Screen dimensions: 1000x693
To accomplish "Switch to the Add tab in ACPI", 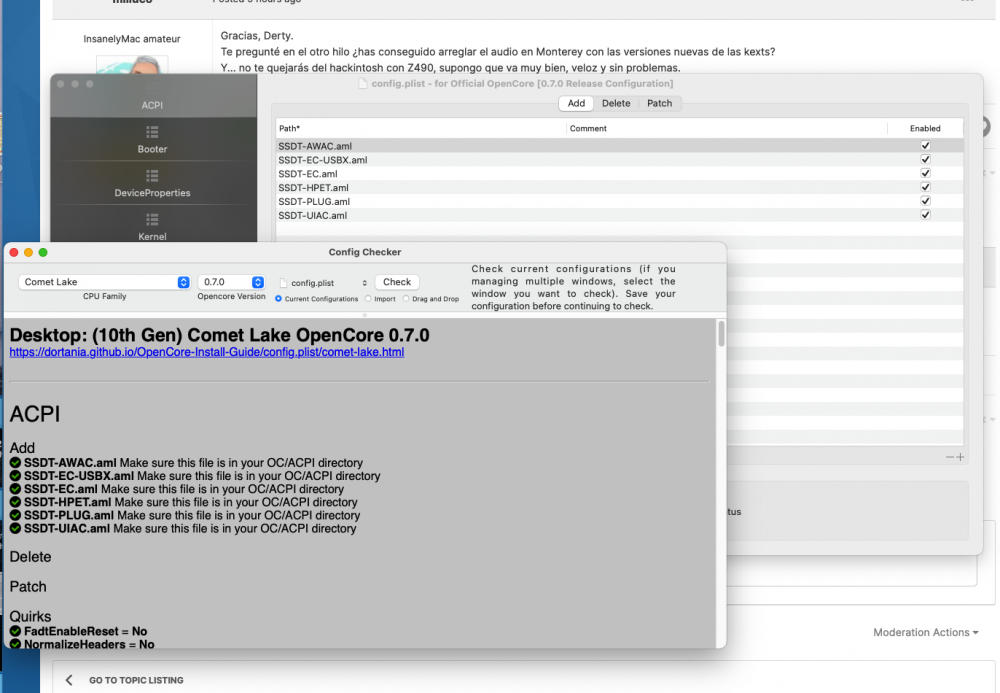I will (576, 103).
